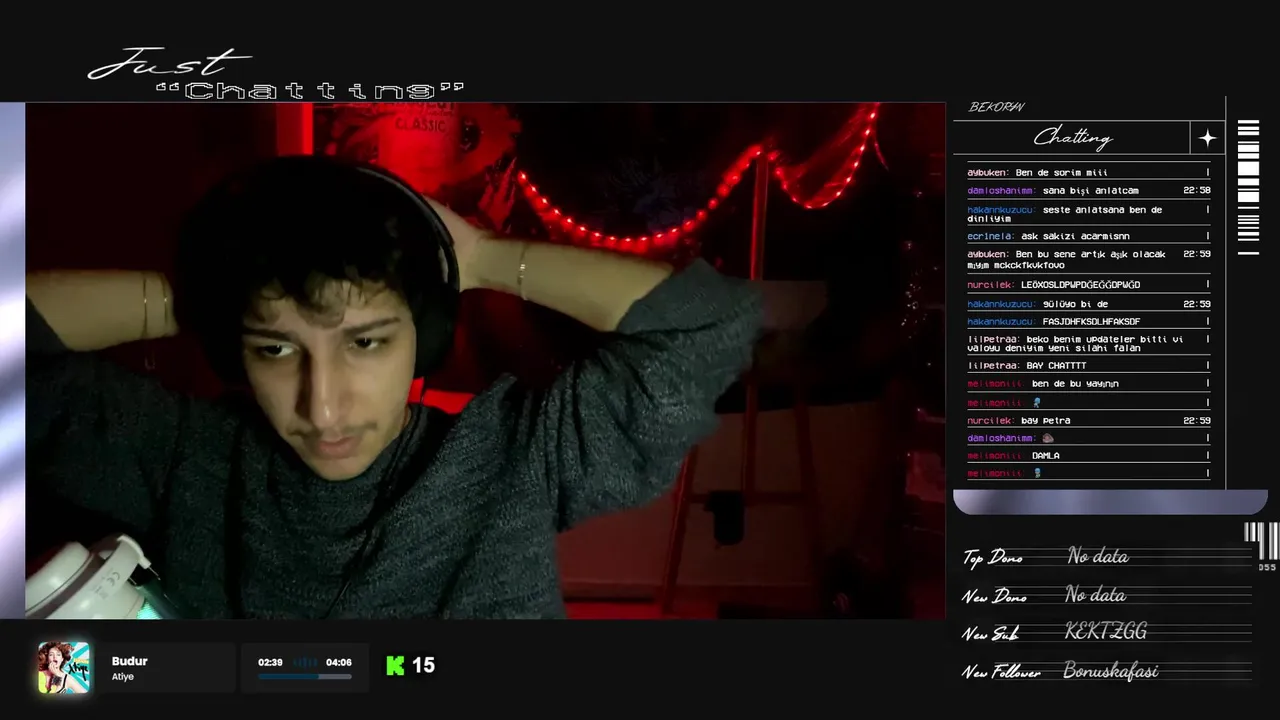Click message 'sana bişi anlatcam'
Image resolution: width=1280 pixels, height=720 pixels.
tap(1090, 190)
